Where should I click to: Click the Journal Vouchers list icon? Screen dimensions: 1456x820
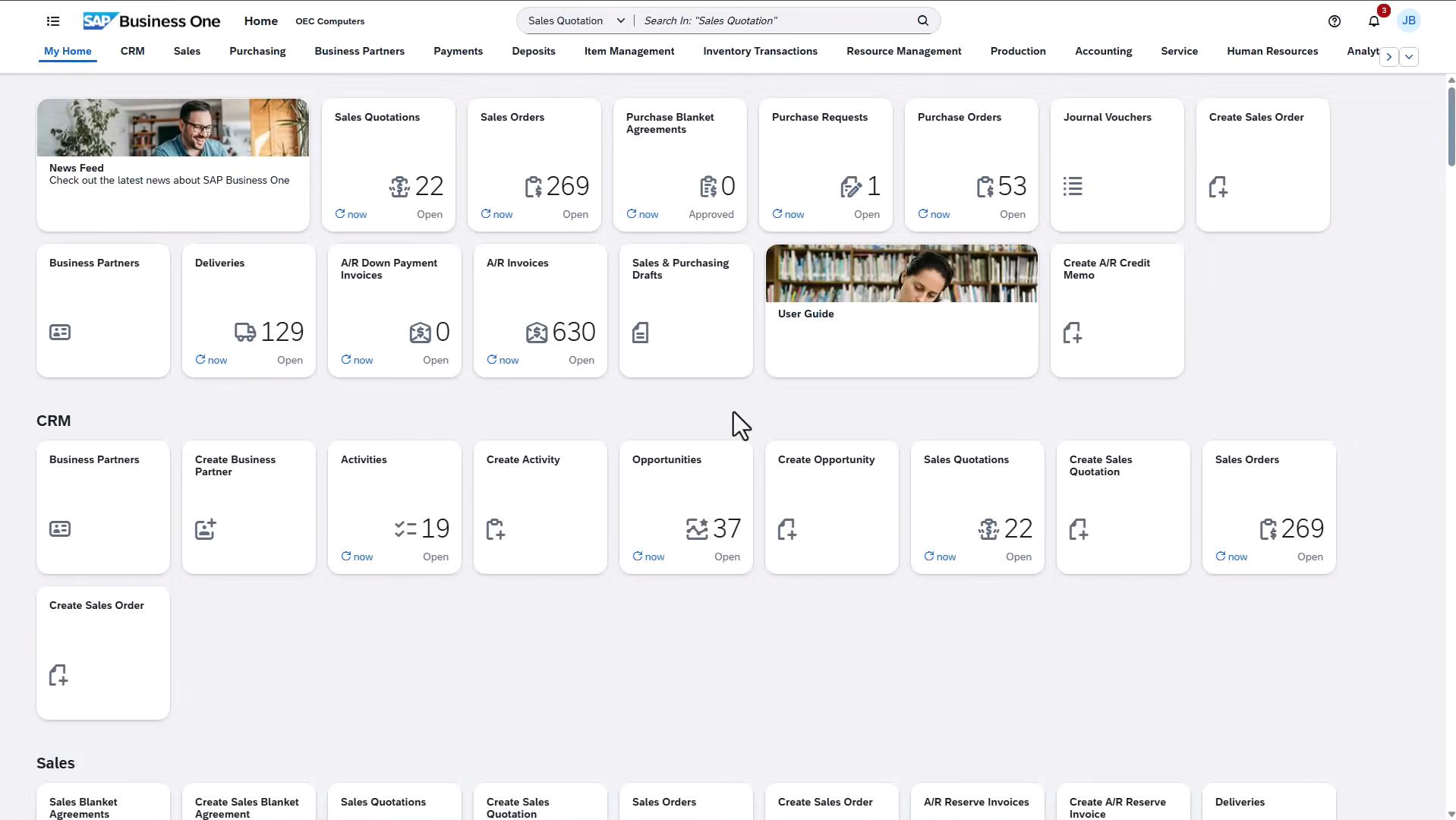[1073, 186]
